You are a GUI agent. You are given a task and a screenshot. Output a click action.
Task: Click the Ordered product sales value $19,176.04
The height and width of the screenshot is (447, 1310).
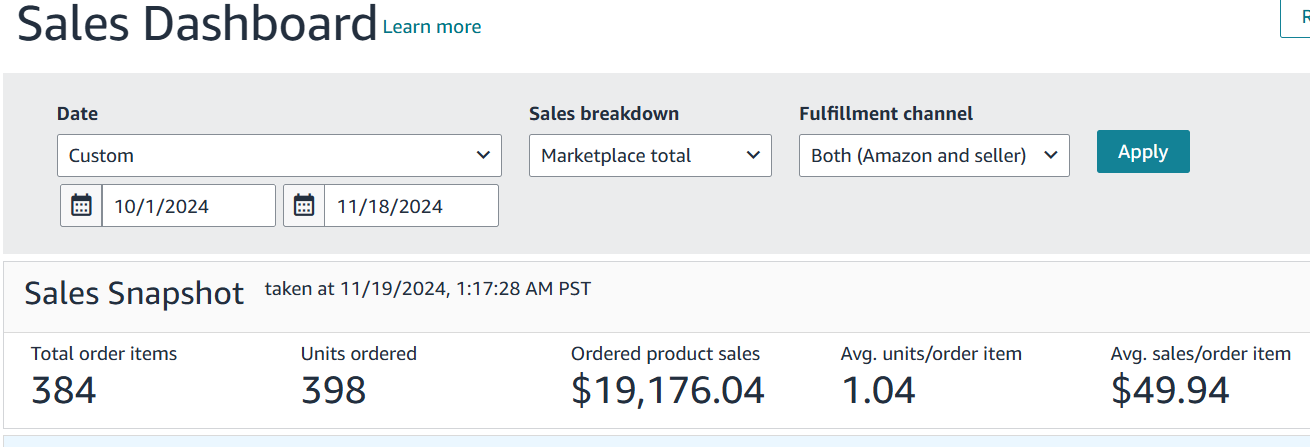click(668, 390)
